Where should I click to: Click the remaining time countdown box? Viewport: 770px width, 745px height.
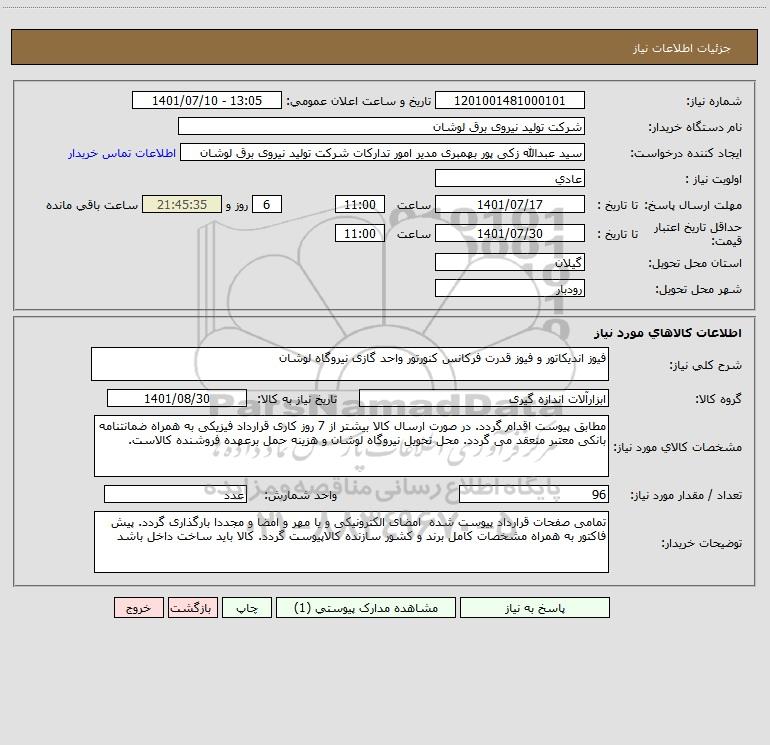point(182,204)
